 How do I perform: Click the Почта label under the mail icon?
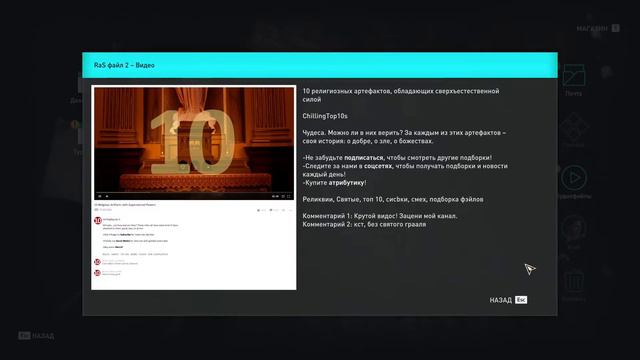(x=573, y=93)
